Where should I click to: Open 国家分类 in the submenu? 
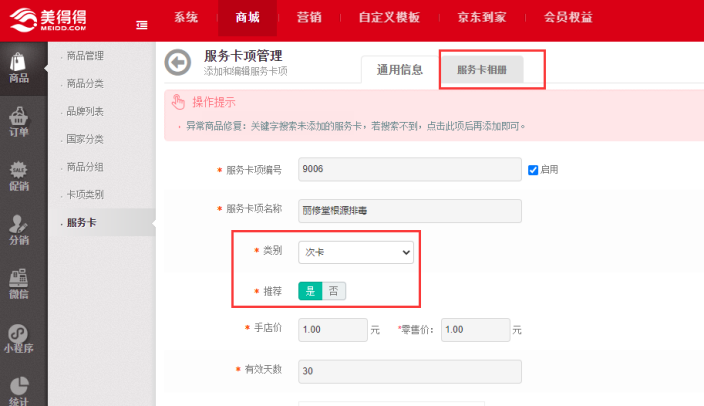(x=85, y=139)
